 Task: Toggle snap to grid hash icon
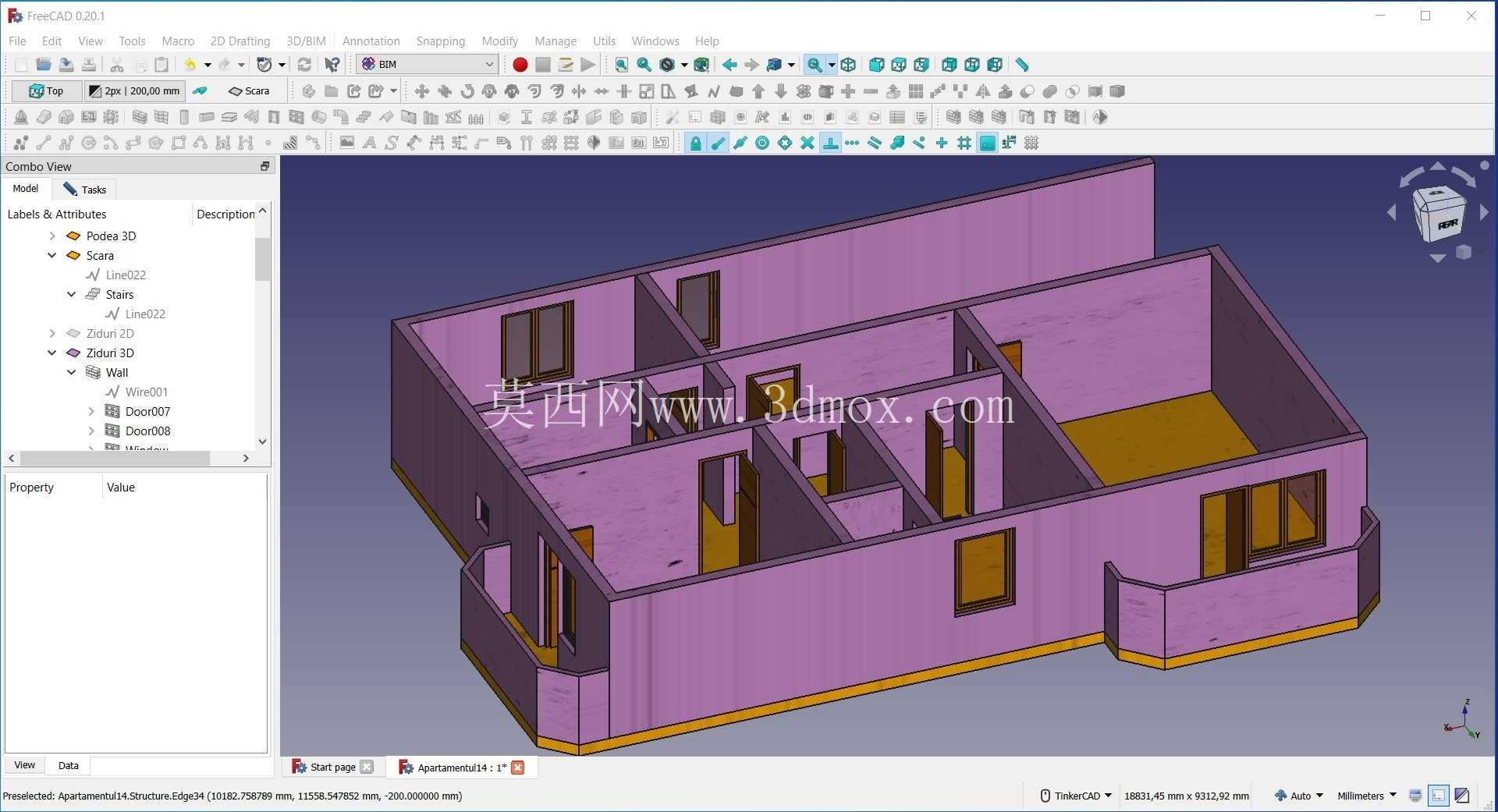click(964, 143)
